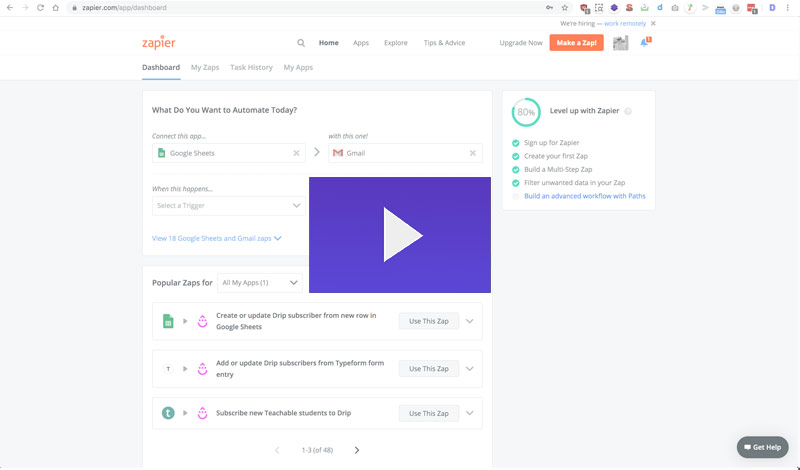The image size is (800, 470).
Task: Switch to the My Zaps tab
Action: pos(205,67)
